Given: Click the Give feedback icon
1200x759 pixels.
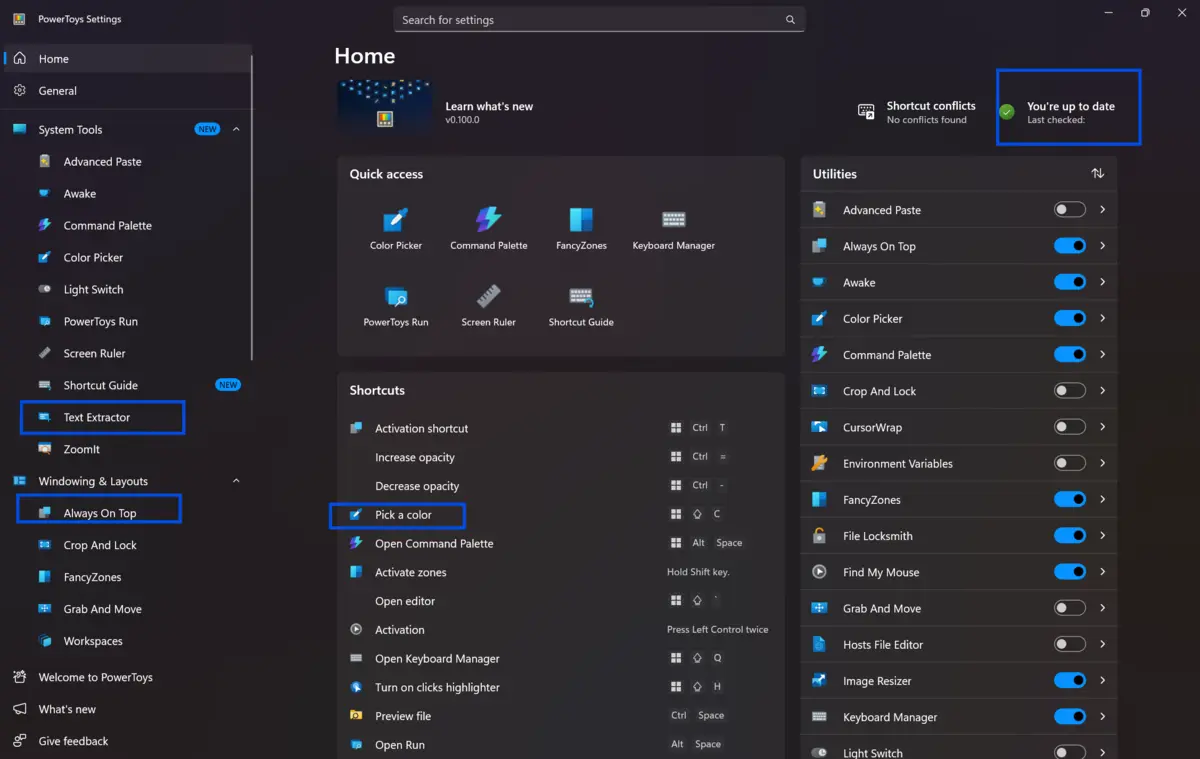Looking at the screenshot, I should point(19,741).
